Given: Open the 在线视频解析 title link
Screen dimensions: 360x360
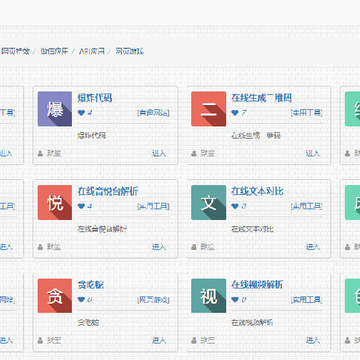Looking at the screenshot, I should (x=257, y=285).
